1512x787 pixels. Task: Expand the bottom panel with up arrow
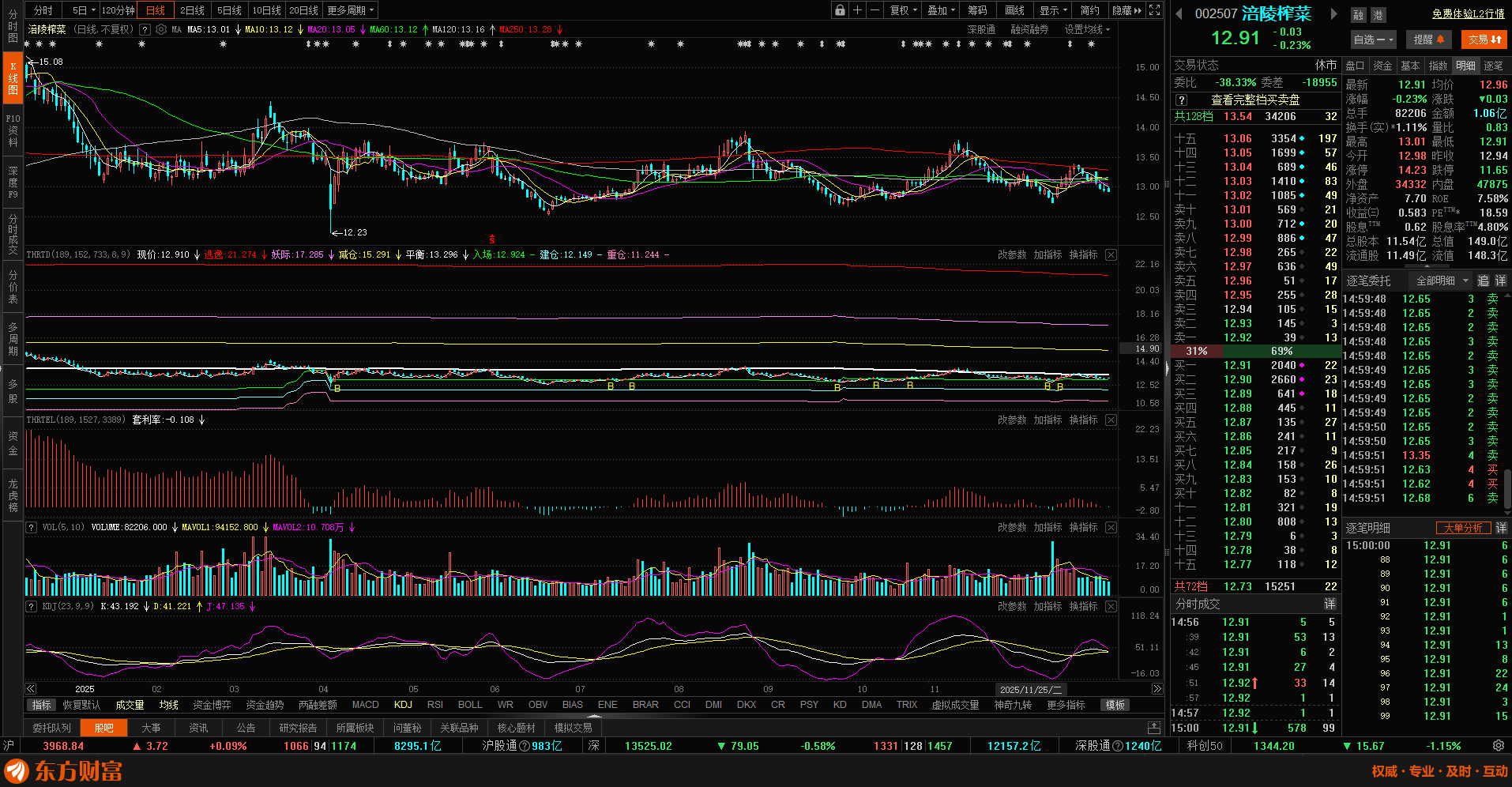tap(594, 717)
